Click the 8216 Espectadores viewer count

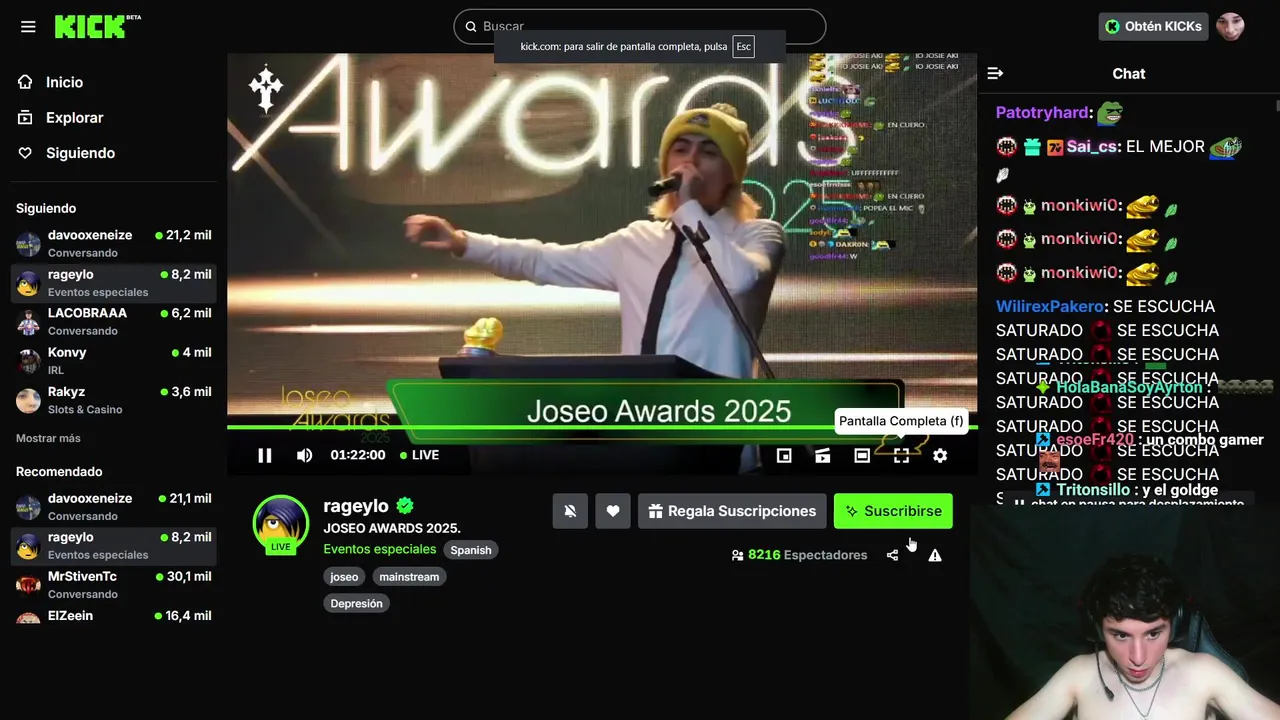click(x=799, y=555)
